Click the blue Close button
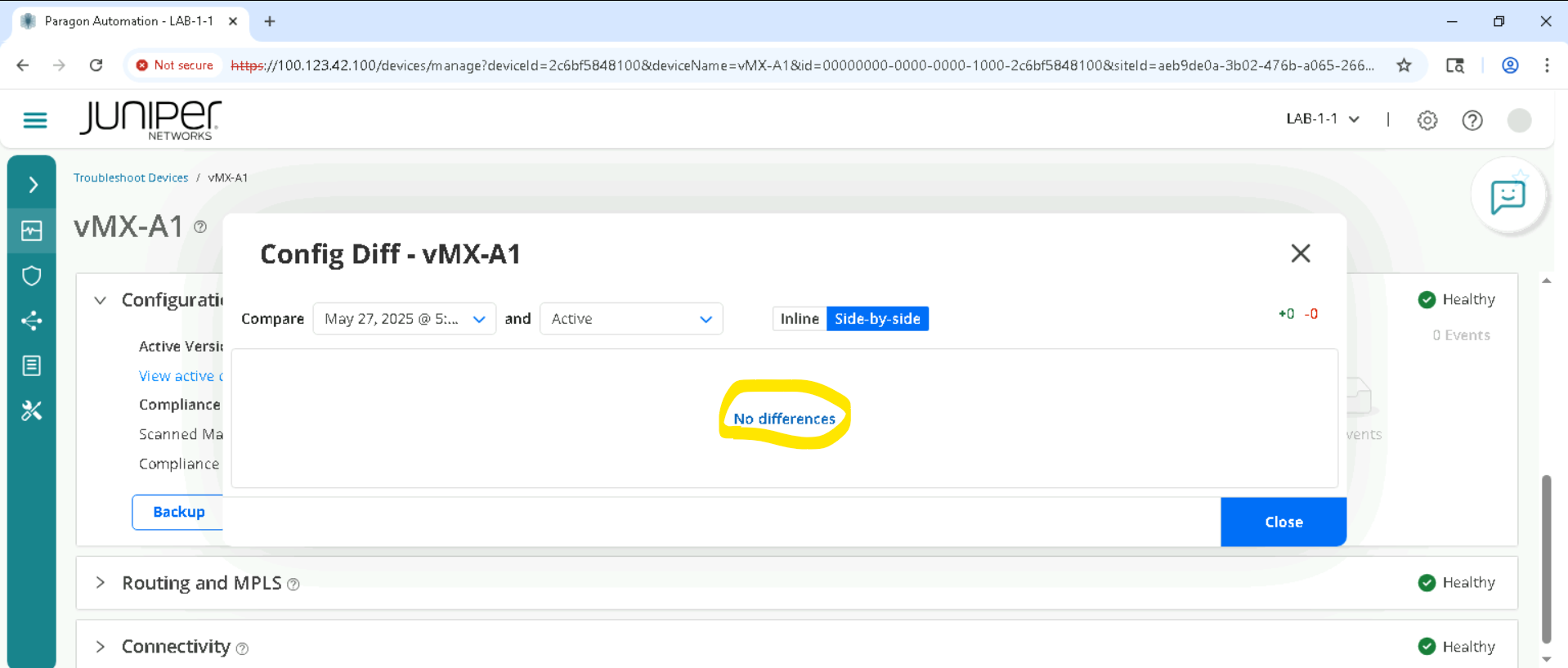The width and height of the screenshot is (1568, 668). [x=1283, y=522]
